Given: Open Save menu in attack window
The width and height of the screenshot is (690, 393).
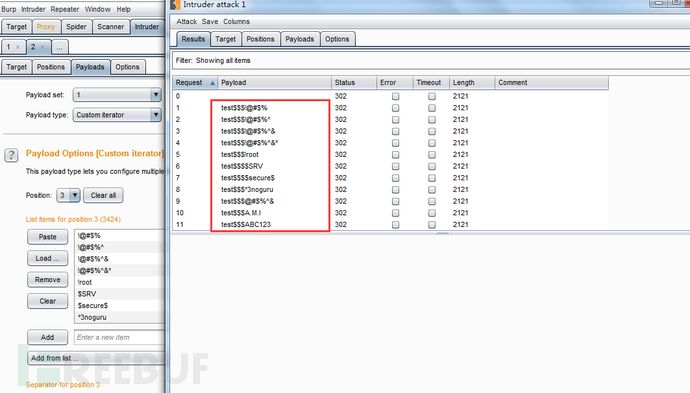Looking at the screenshot, I should (x=210, y=22).
